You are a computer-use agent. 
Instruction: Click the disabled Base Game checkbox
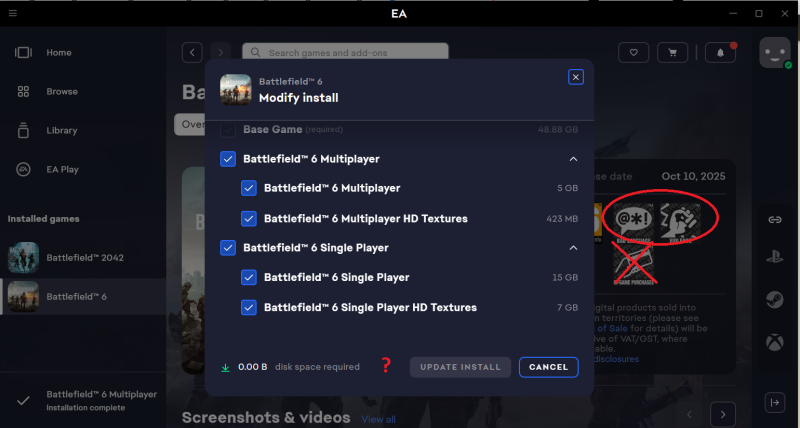(x=228, y=130)
